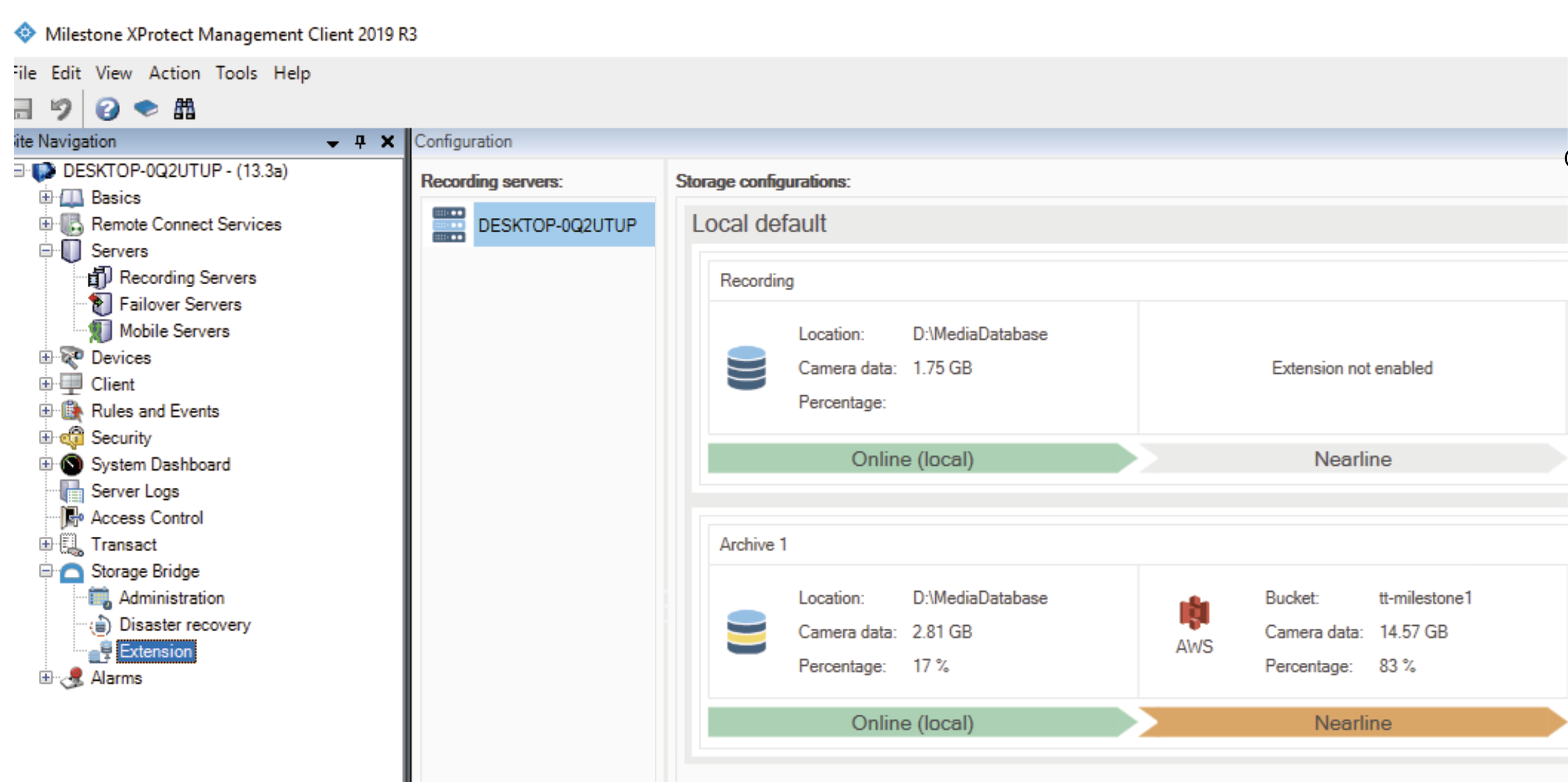Click the Archive 1 orange Nearline bar

(1353, 722)
